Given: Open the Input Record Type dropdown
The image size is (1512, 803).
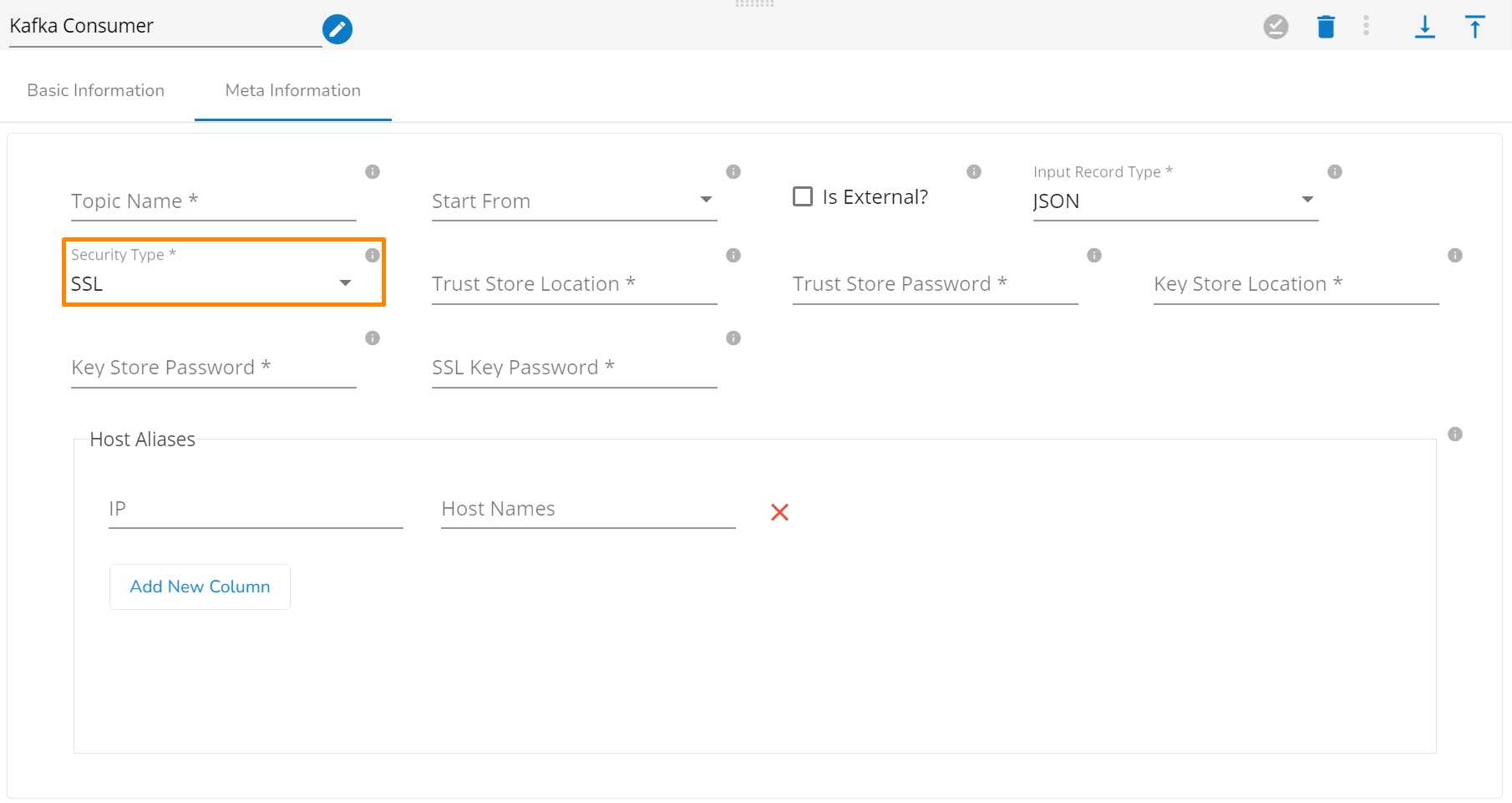Looking at the screenshot, I should point(1175,201).
